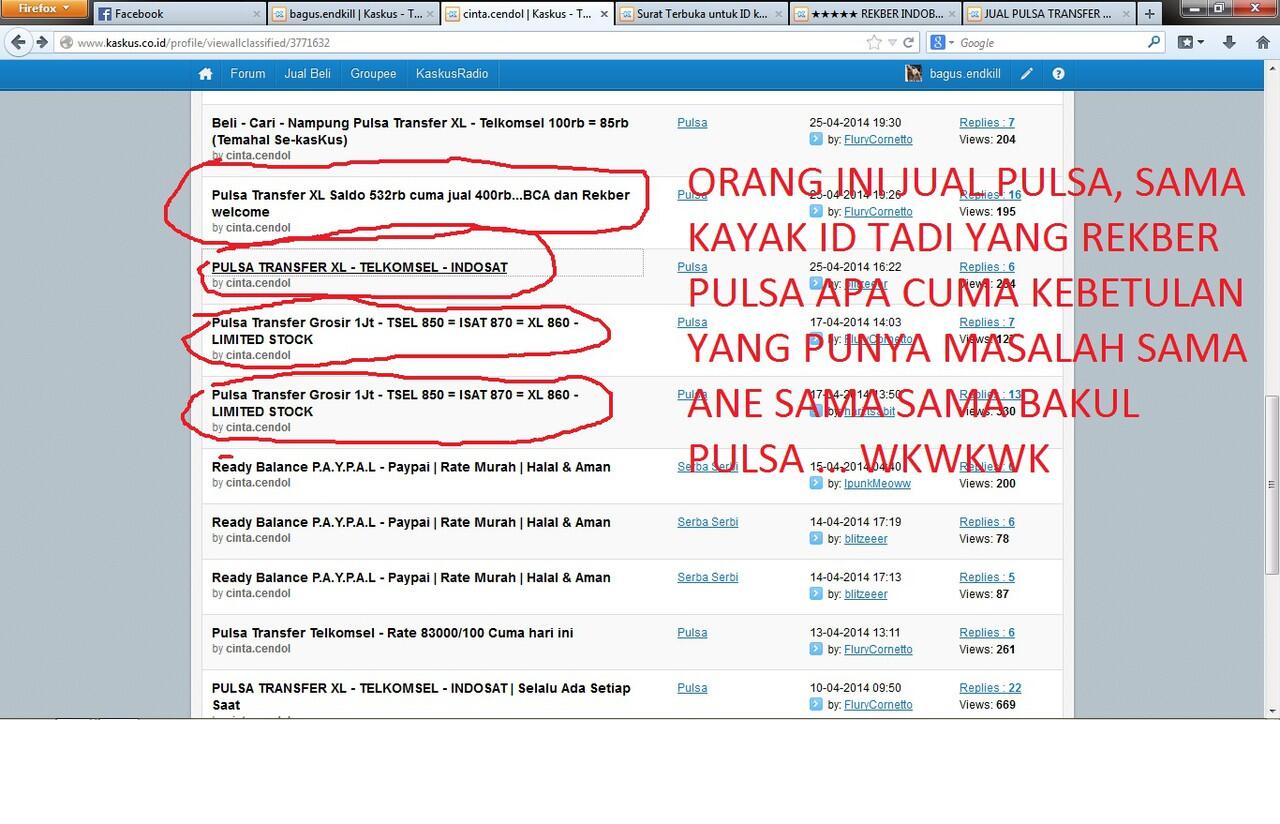Open Pulsa Transfer Telkomsel Rate 83000/100 thread
The height and width of the screenshot is (824, 1280).
tap(392, 633)
